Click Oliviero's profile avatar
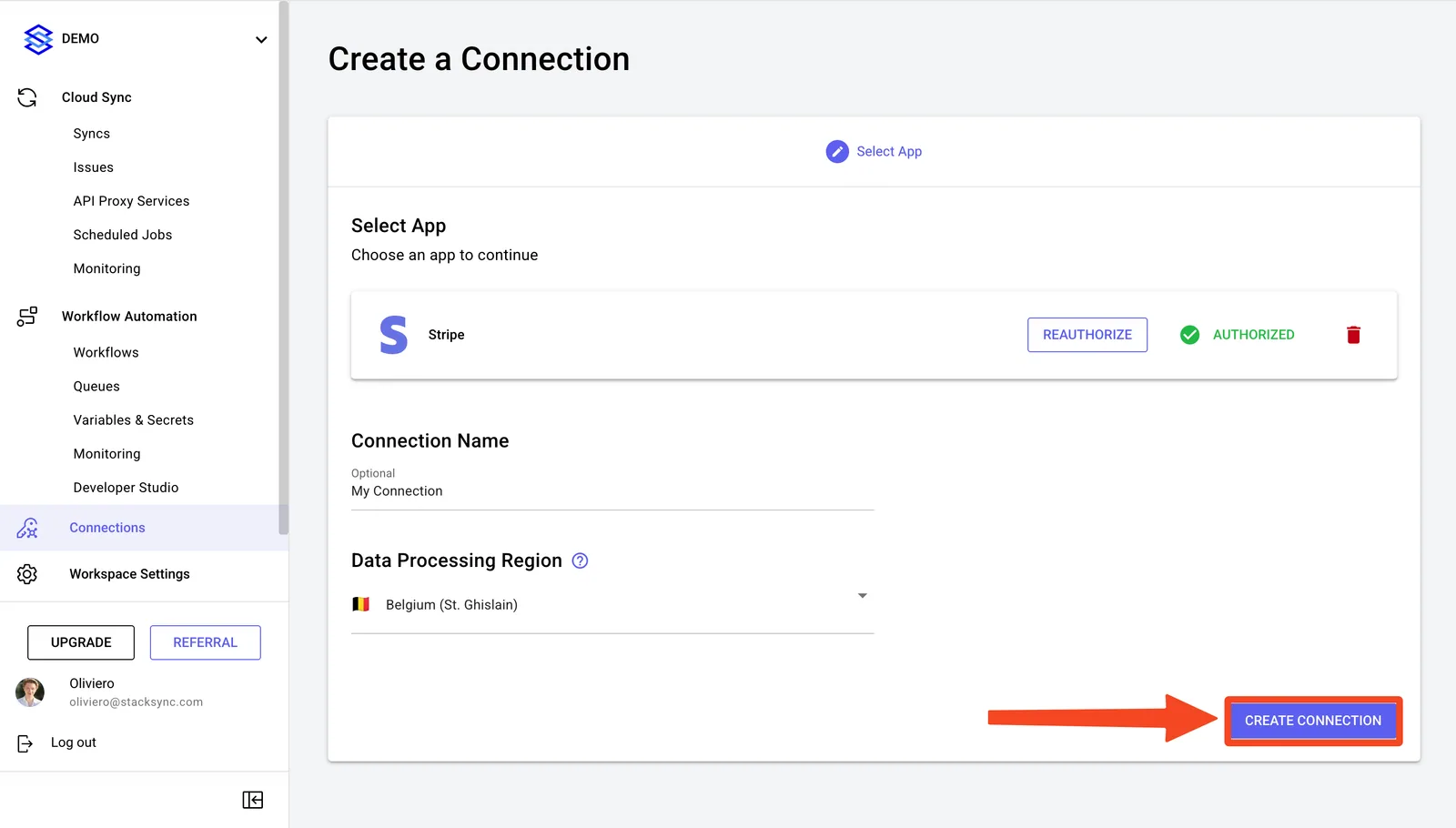Screen dimensions: 1456x828 coord(30,692)
